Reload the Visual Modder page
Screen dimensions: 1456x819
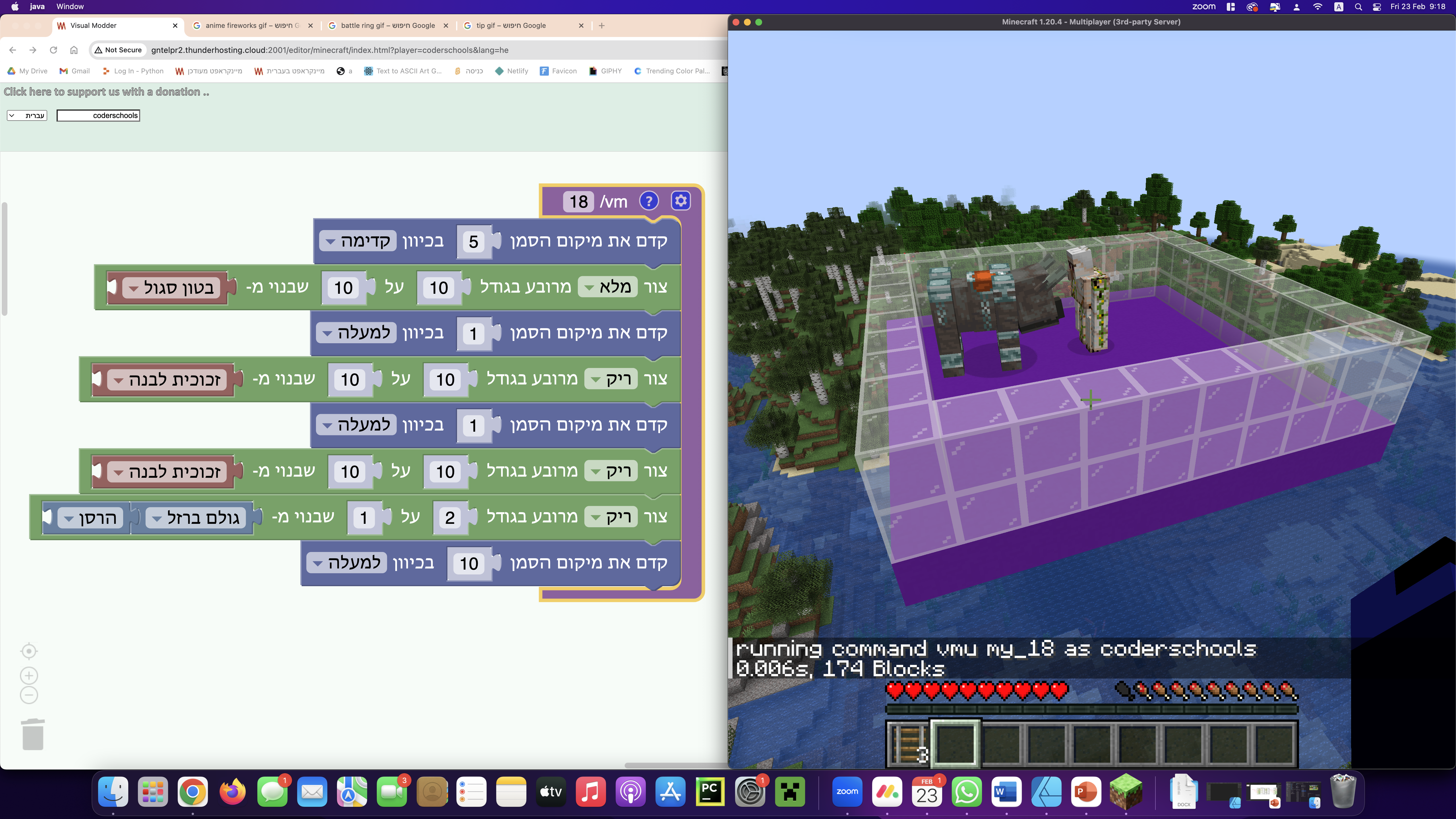coord(53,50)
